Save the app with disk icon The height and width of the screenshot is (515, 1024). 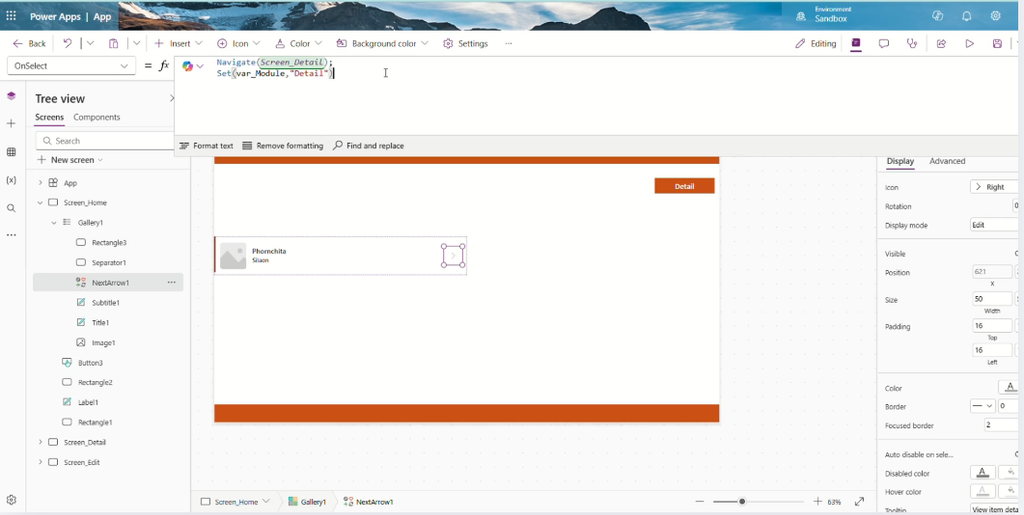pos(997,44)
